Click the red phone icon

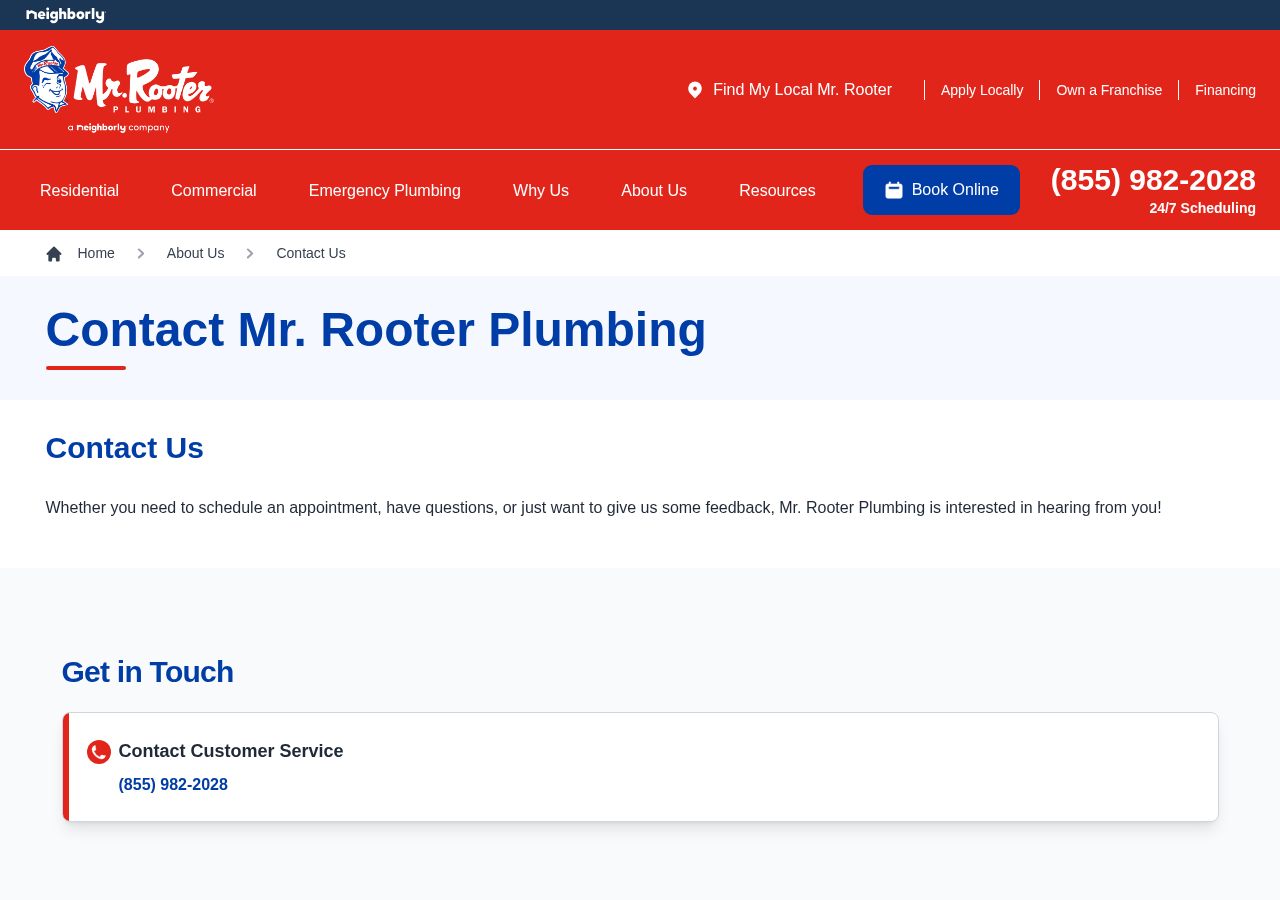click(99, 752)
